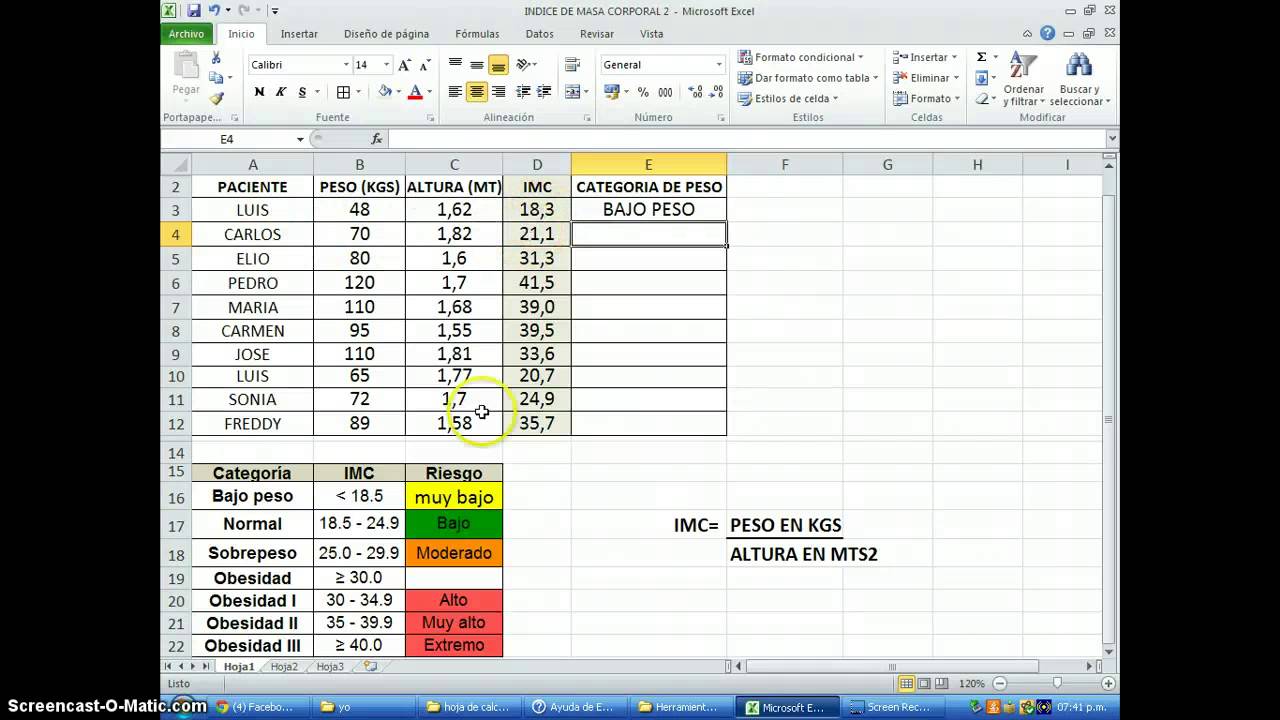Expand Dar formato como tabla menu

808,78
